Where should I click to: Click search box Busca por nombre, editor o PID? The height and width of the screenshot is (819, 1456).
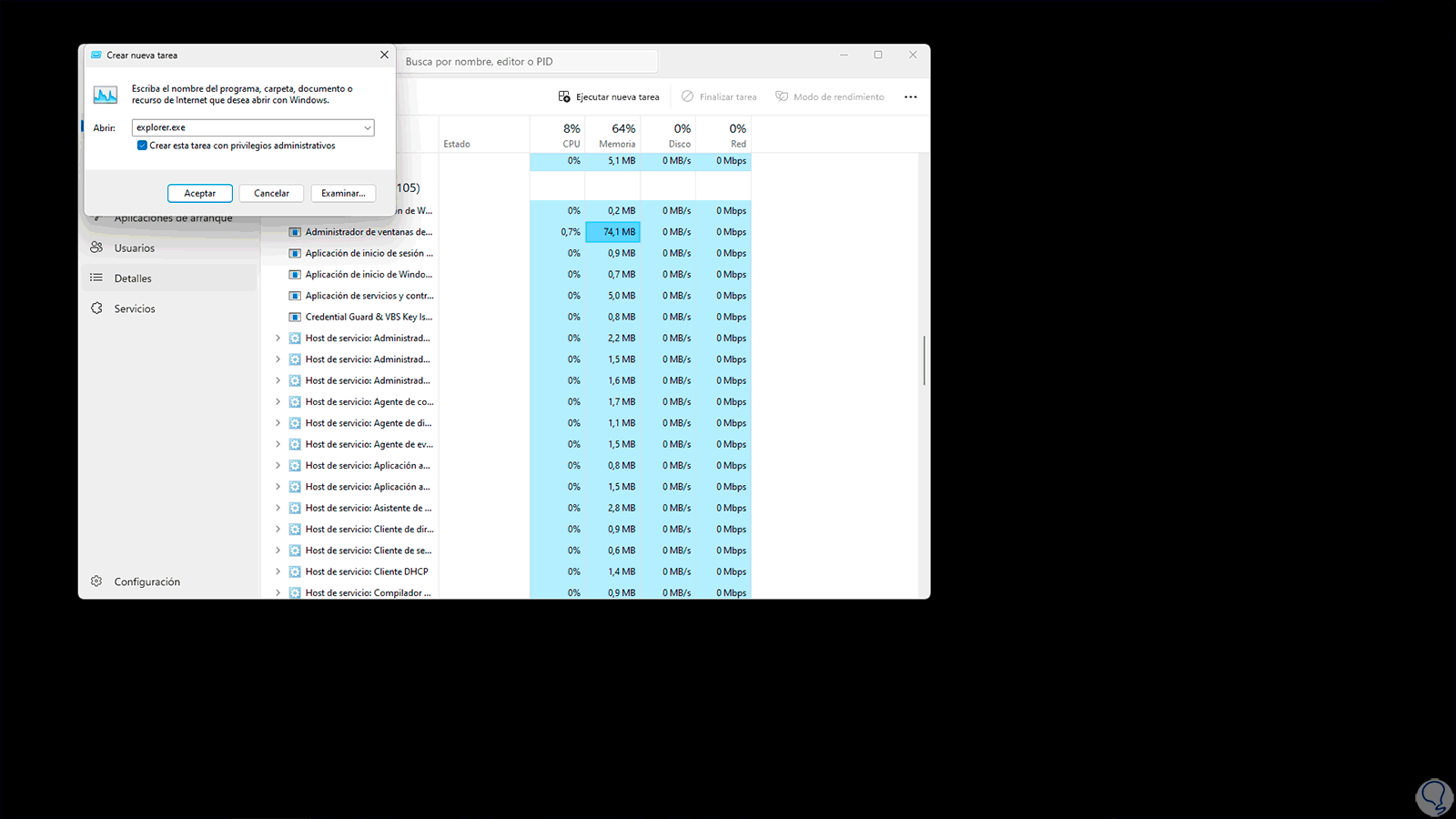[x=528, y=62]
